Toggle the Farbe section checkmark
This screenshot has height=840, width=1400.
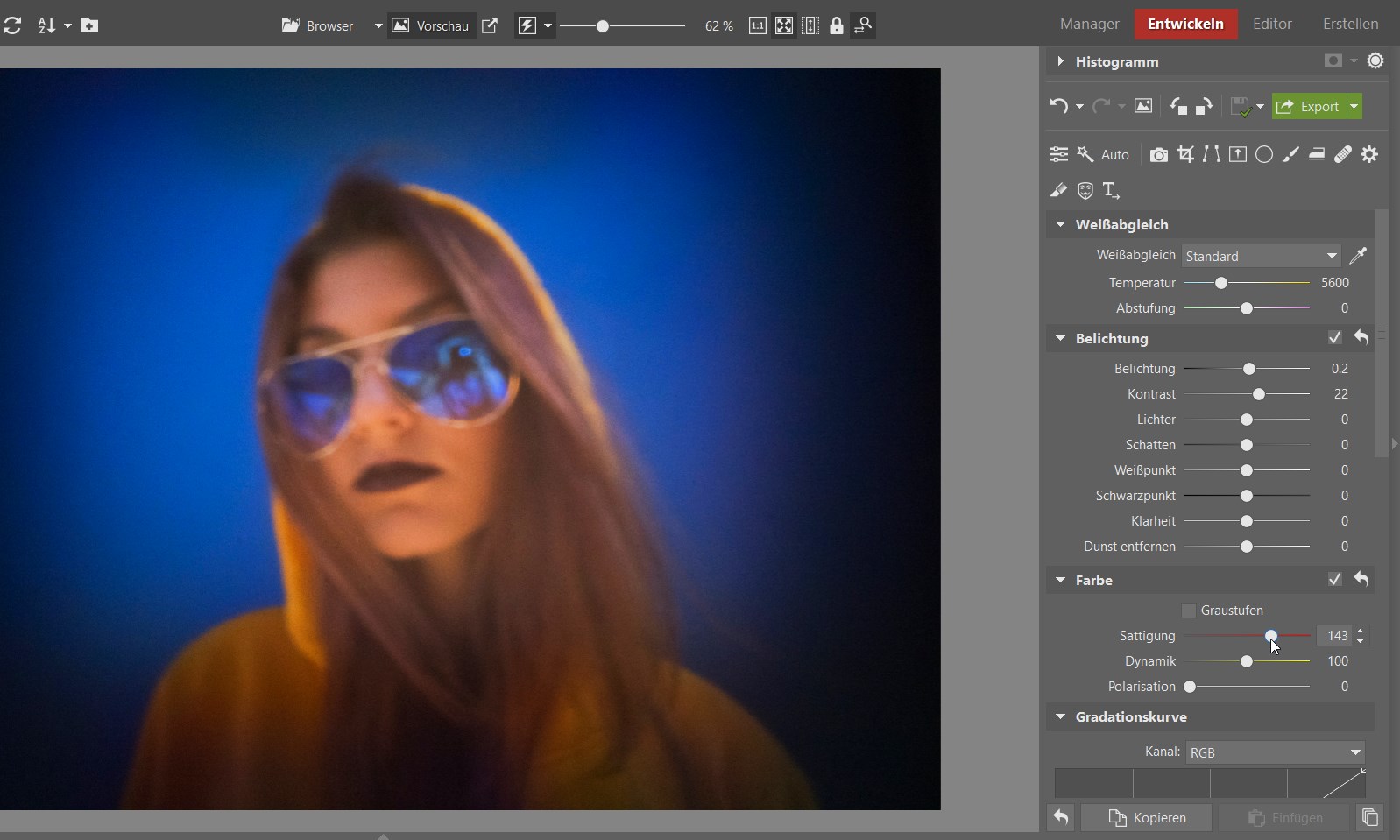coord(1334,580)
